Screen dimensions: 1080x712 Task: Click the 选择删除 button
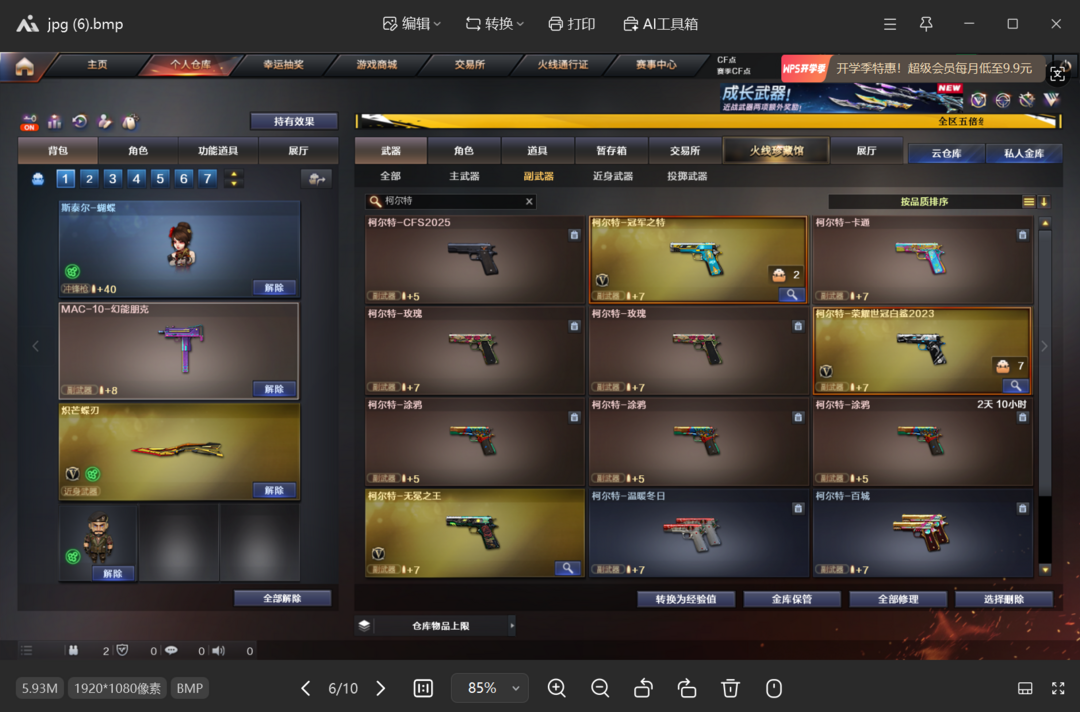1004,598
